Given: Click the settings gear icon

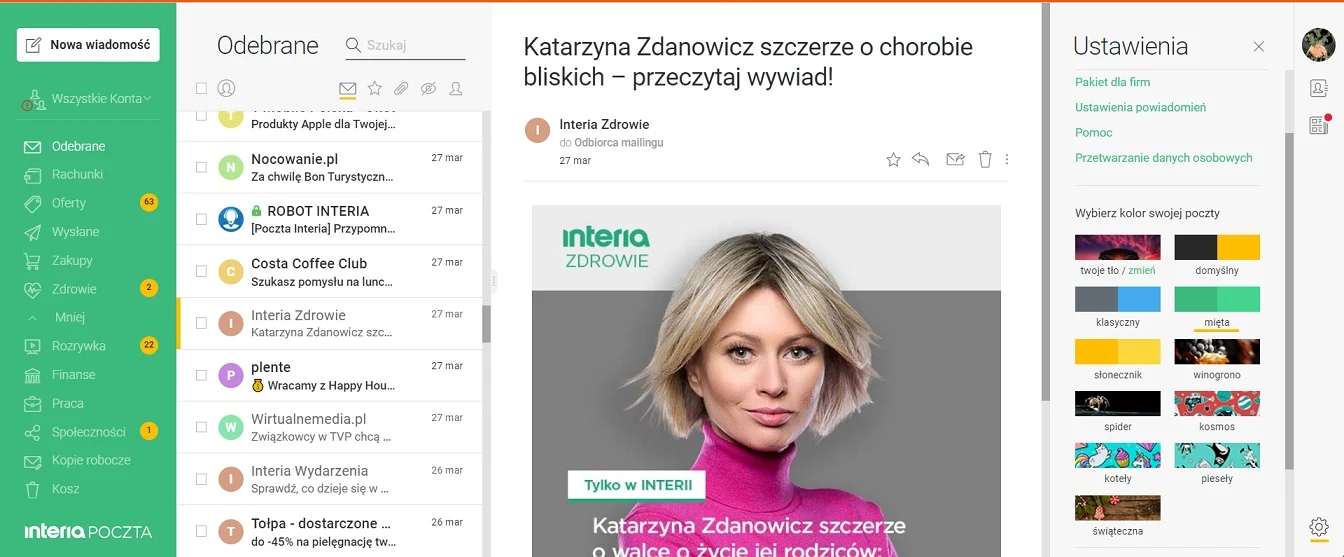Looking at the screenshot, I should 1318,526.
